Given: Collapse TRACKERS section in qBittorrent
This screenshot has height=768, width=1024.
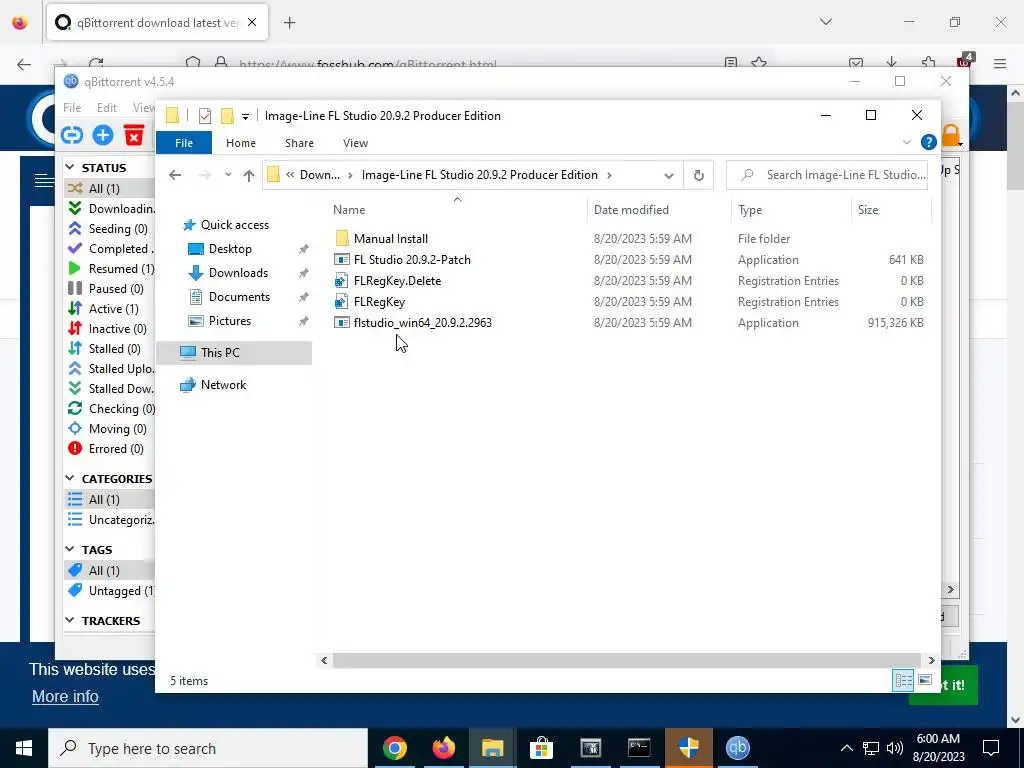Looking at the screenshot, I should click(x=70, y=620).
